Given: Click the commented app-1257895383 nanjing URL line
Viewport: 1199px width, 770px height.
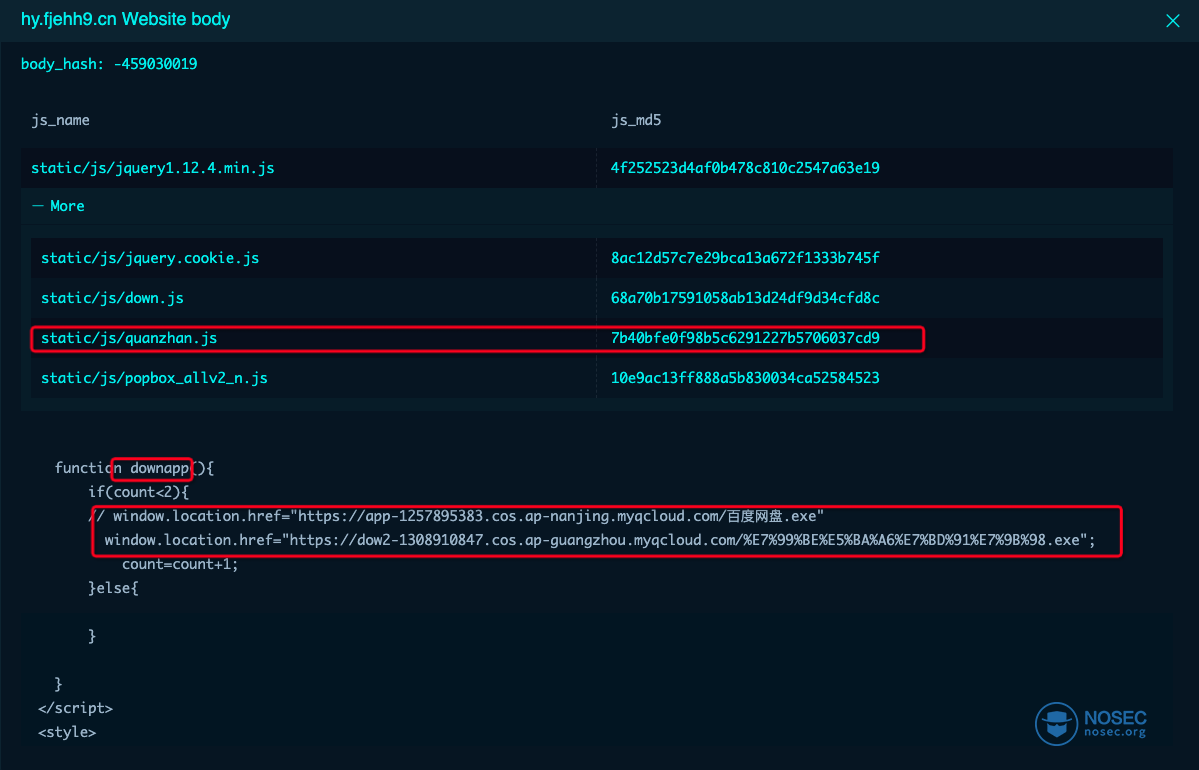Looking at the screenshot, I should pyautogui.click(x=457, y=516).
